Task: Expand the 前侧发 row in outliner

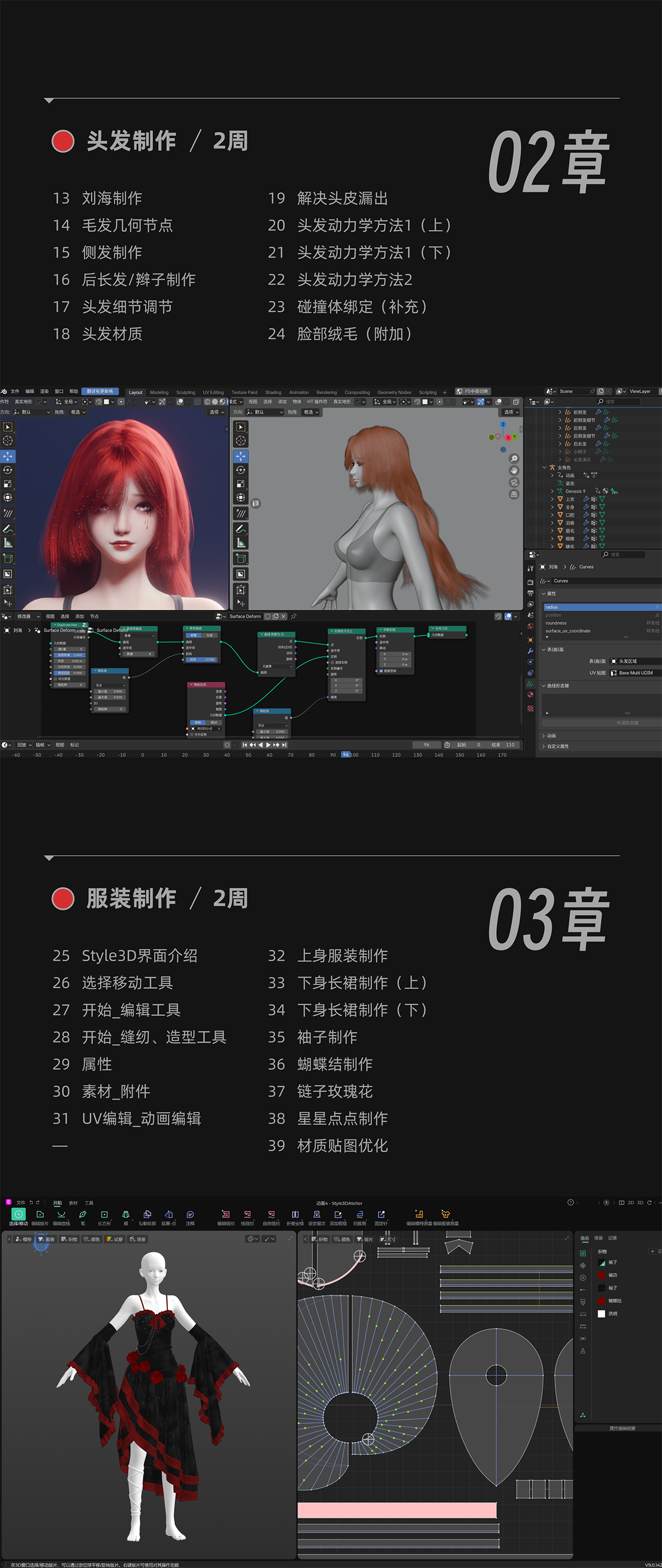Action: point(560,412)
